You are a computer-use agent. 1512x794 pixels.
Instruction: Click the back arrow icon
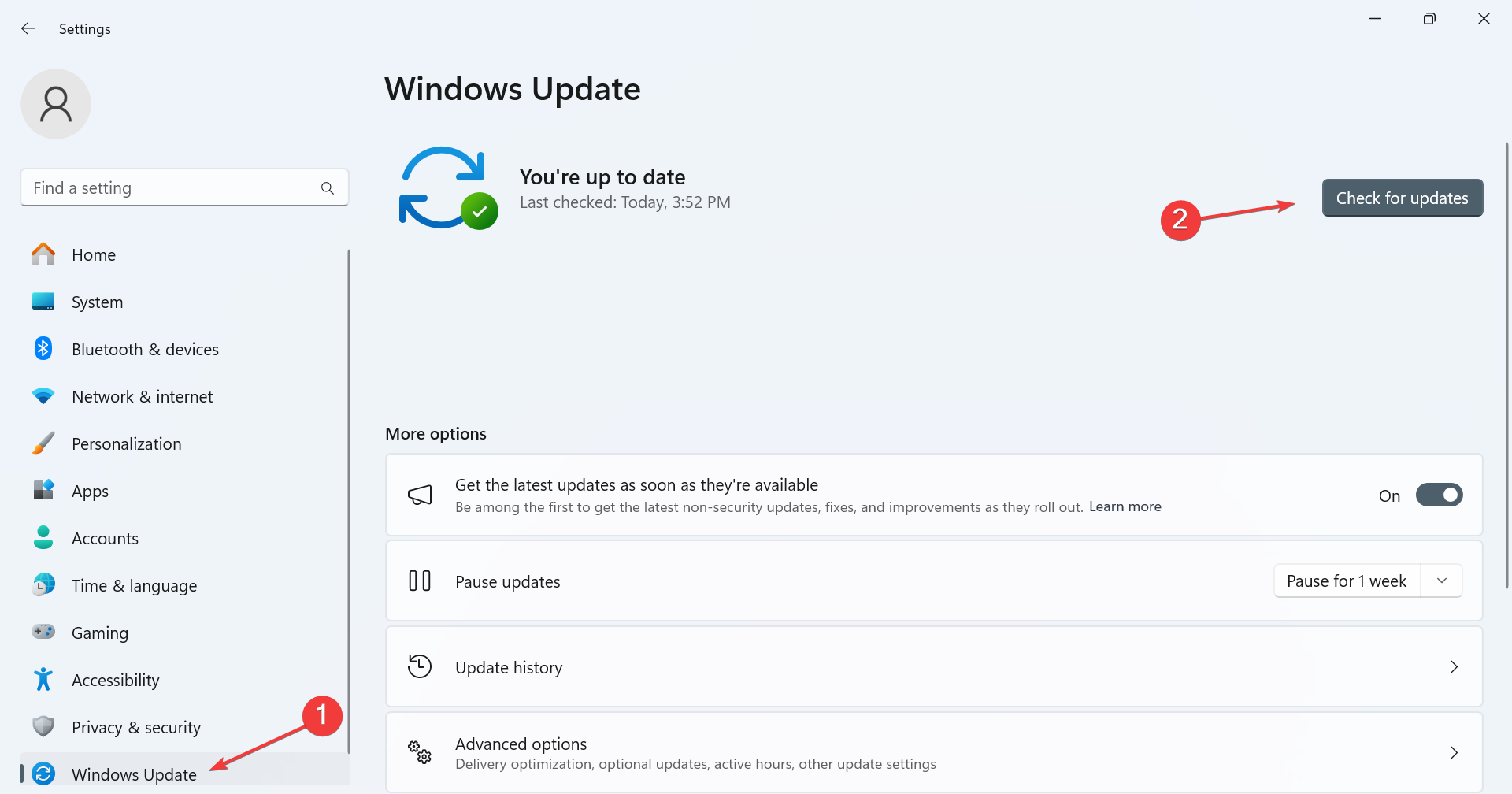tap(28, 28)
